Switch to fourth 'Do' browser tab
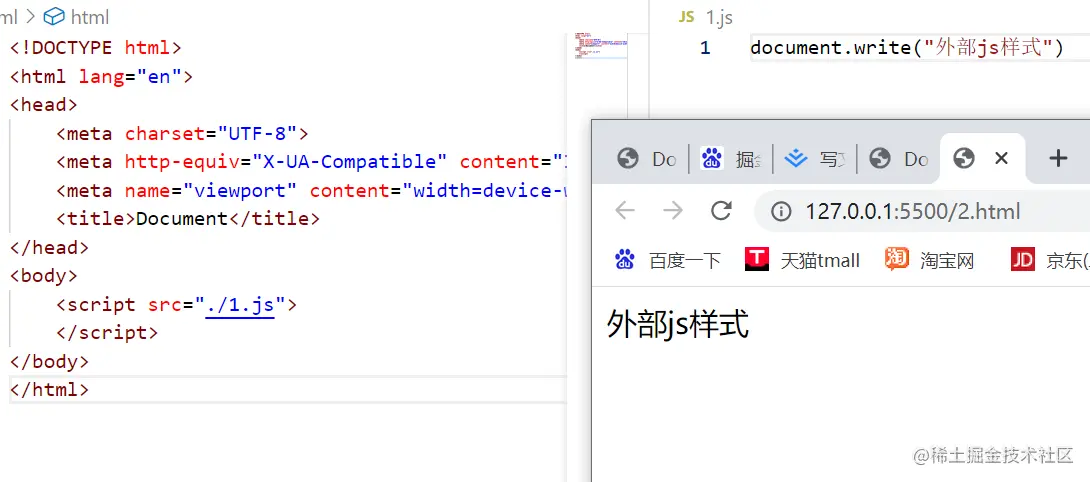 coord(898,159)
